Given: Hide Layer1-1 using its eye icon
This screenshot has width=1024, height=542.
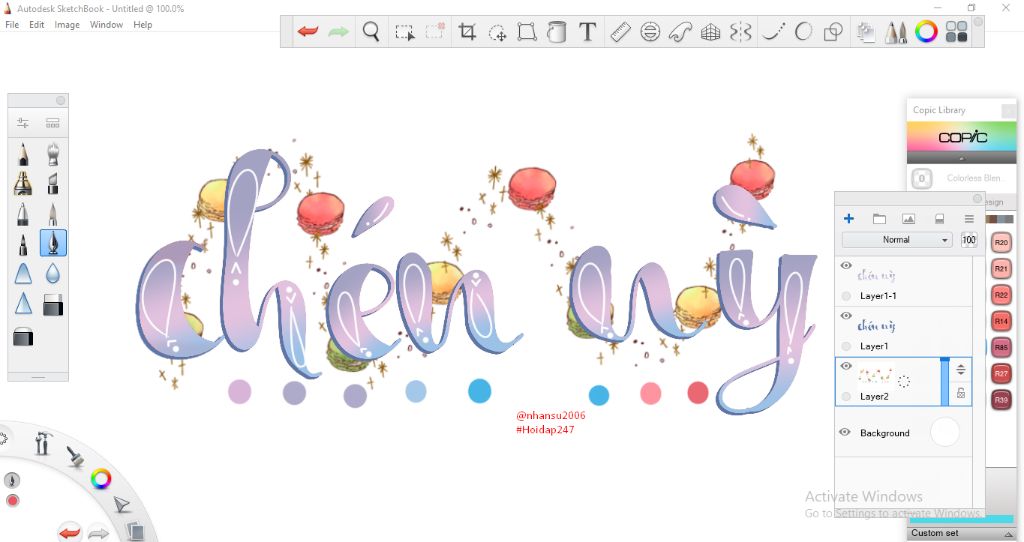Looking at the screenshot, I should pyautogui.click(x=846, y=266).
